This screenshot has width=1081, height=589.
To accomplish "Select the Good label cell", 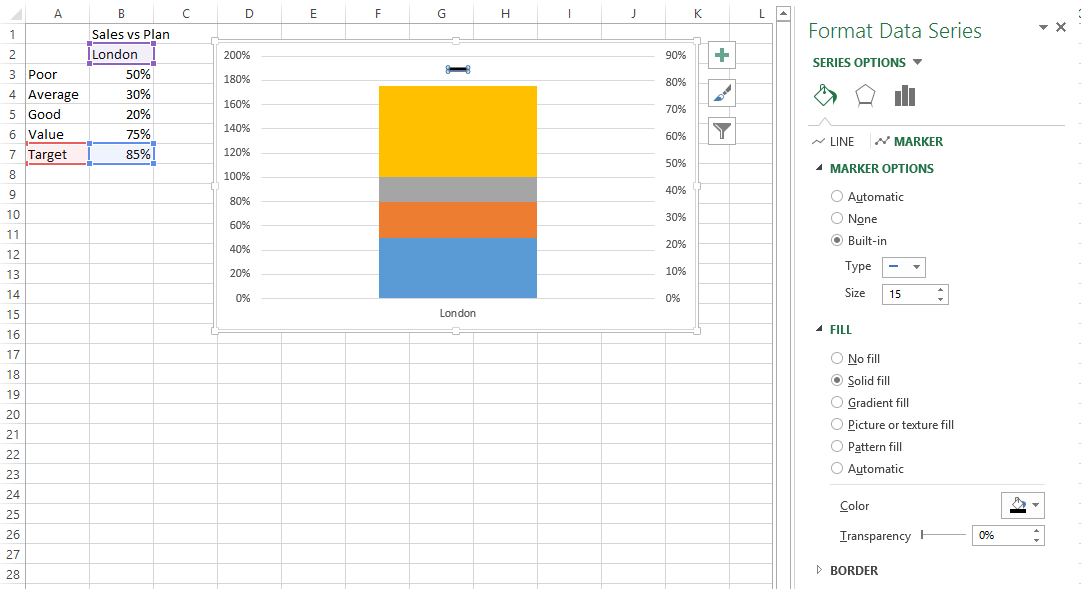I will (58, 114).
